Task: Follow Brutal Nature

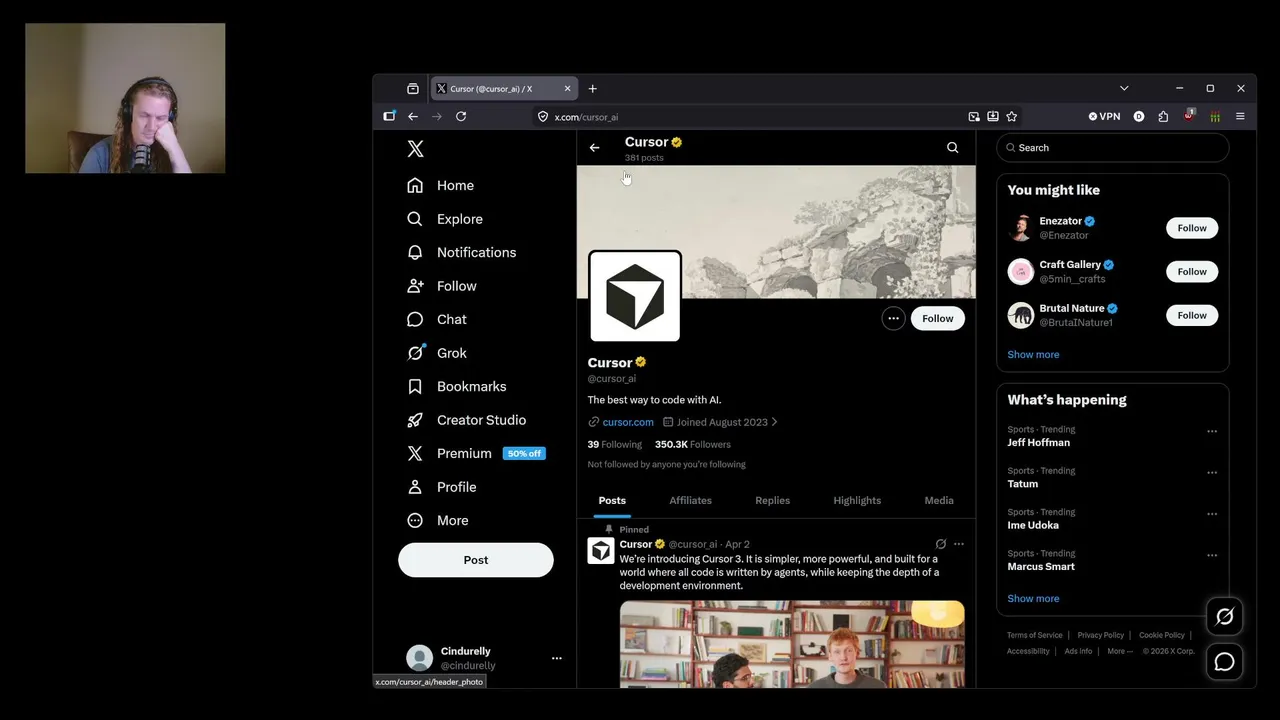Action: pyautogui.click(x=1192, y=315)
